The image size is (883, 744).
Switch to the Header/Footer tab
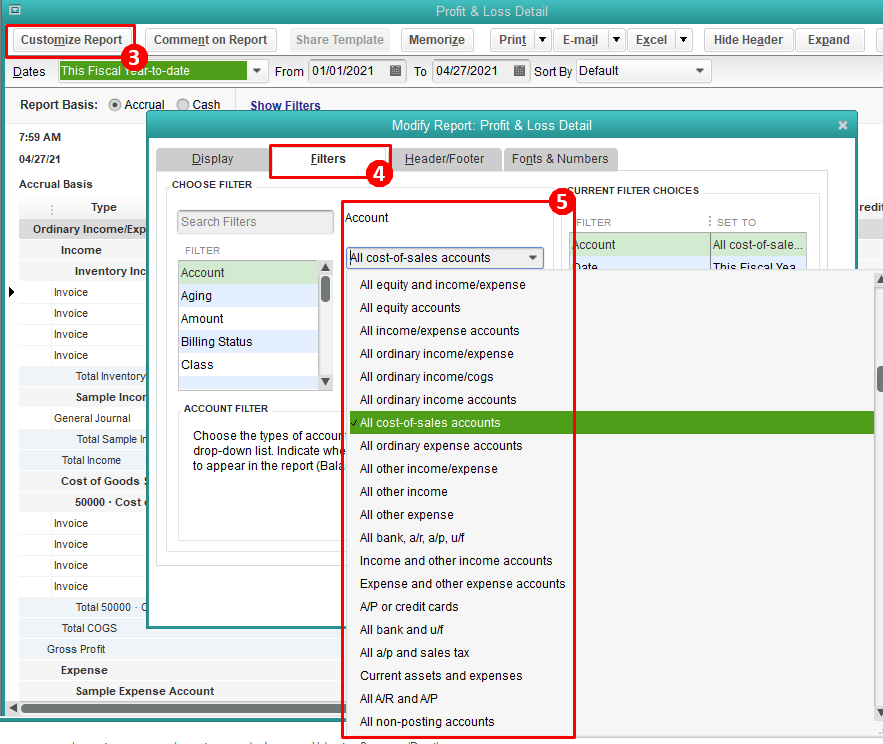click(444, 159)
